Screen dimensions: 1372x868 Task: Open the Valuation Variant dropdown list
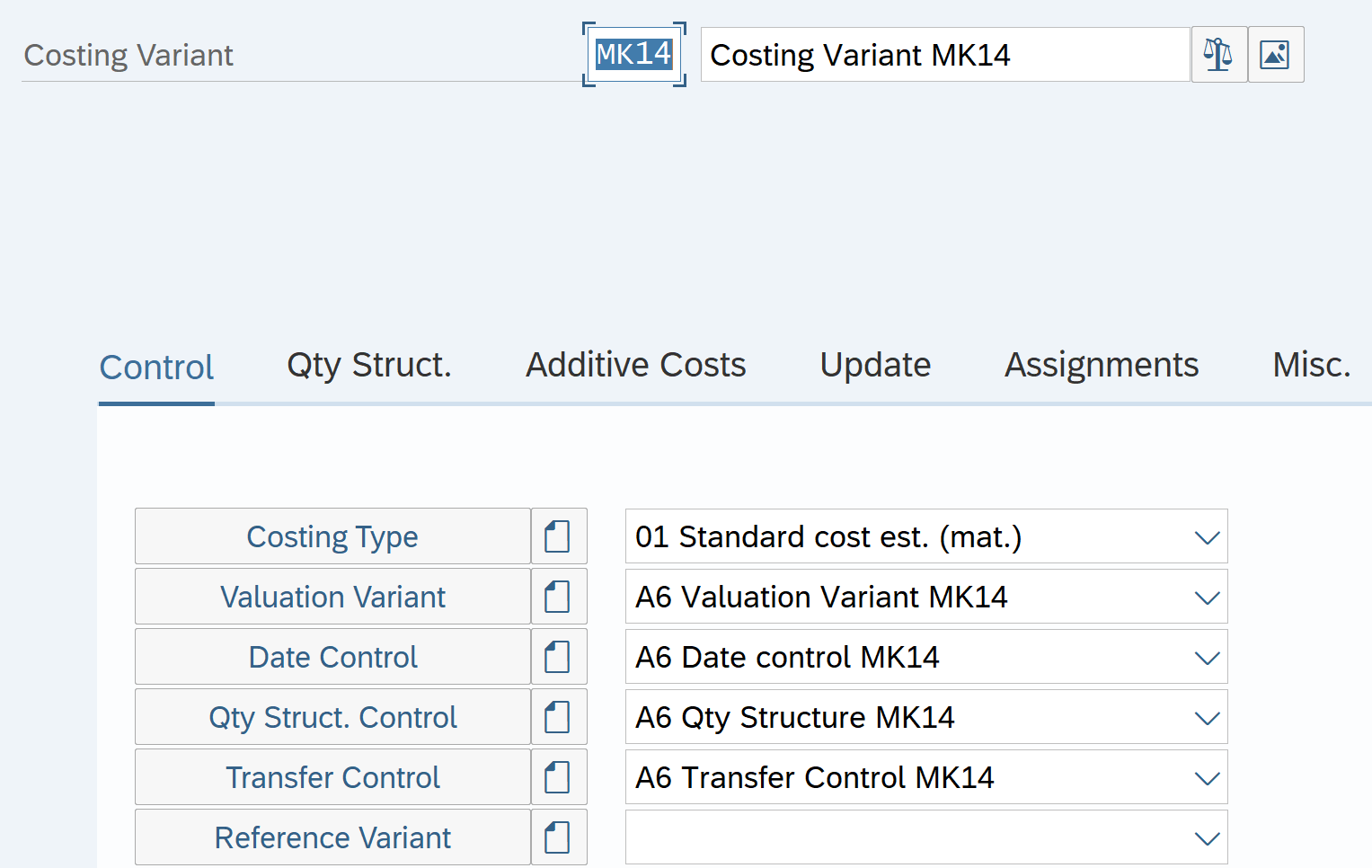click(1207, 598)
